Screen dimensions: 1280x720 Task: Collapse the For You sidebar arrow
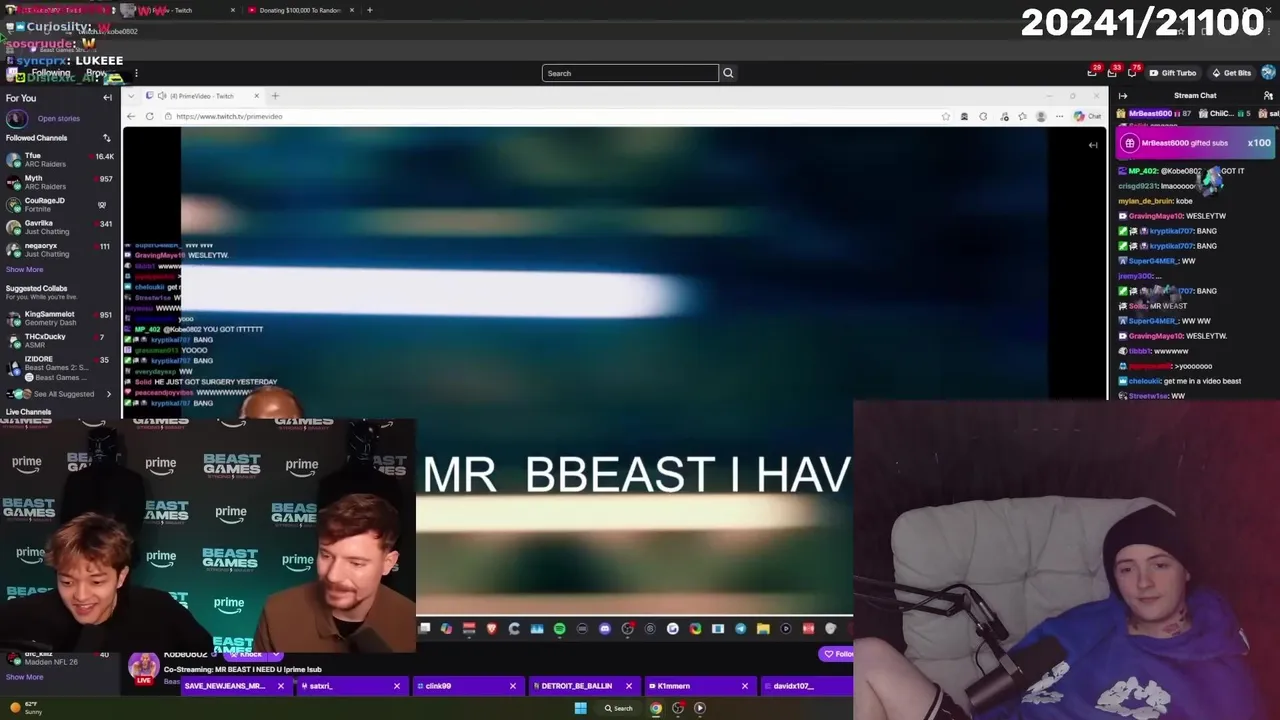click(x=107, y=98)
